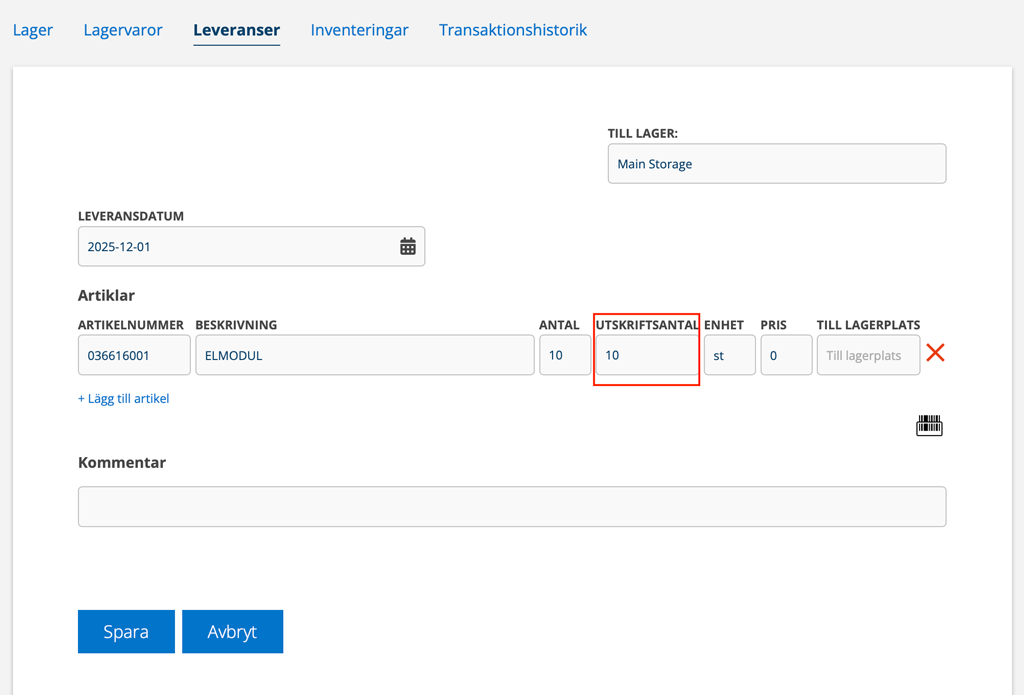Open the Lagervaror tab
1024x695 pixels.
coord(123,30)
